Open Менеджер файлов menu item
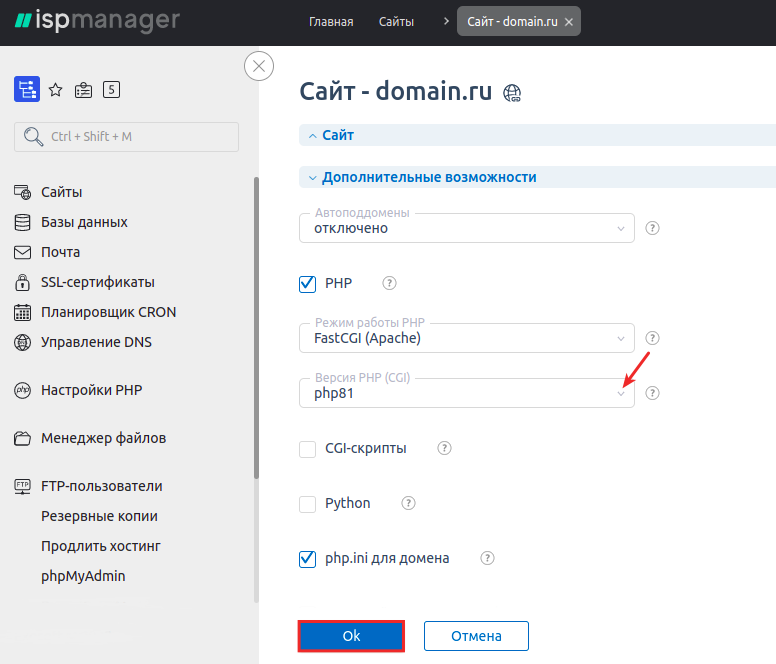 click(103, 438)
